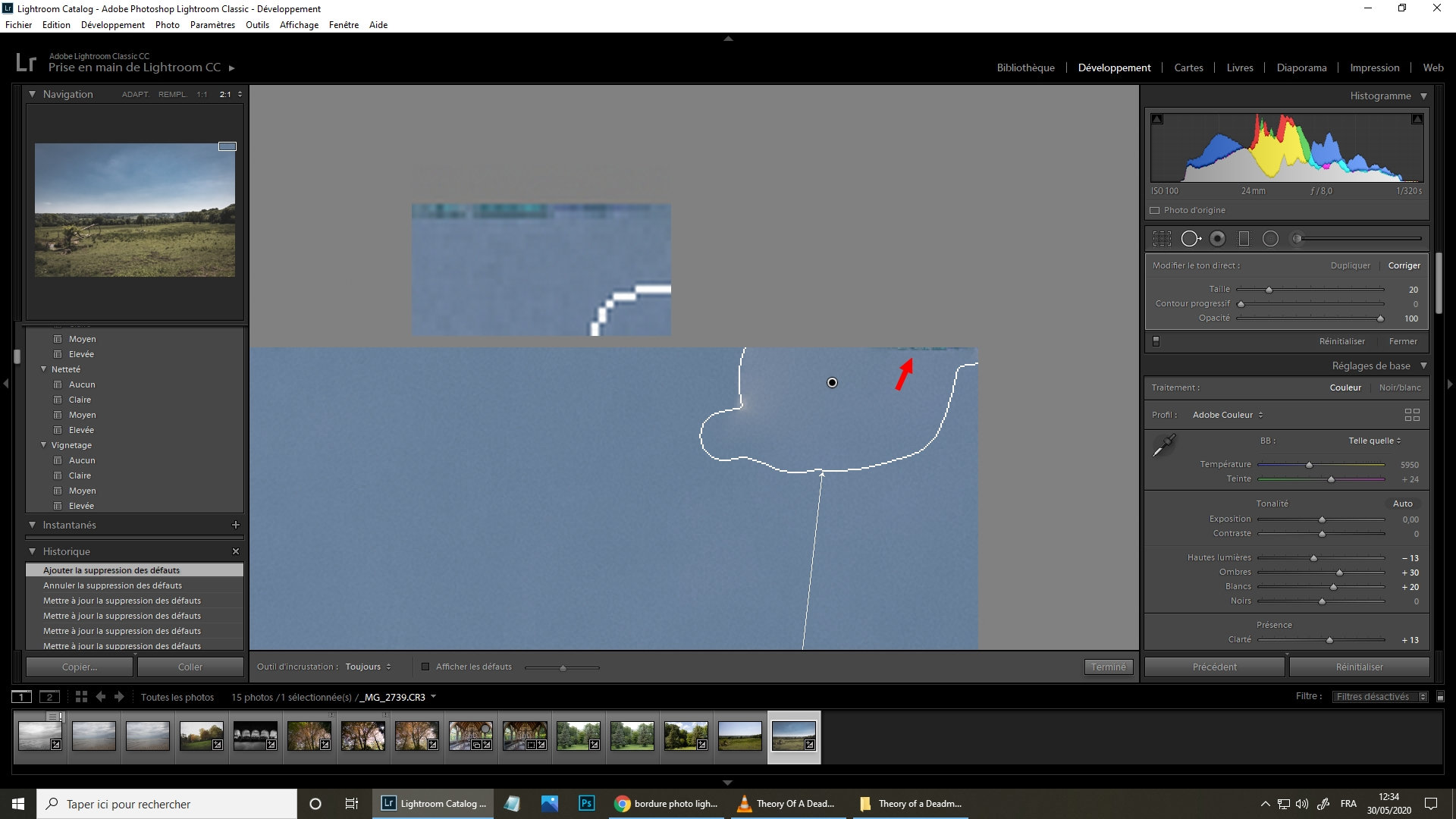The image size is (1456, 819).
Task: Pick the white balance eyedropper tool
Action: point(1163,445)
